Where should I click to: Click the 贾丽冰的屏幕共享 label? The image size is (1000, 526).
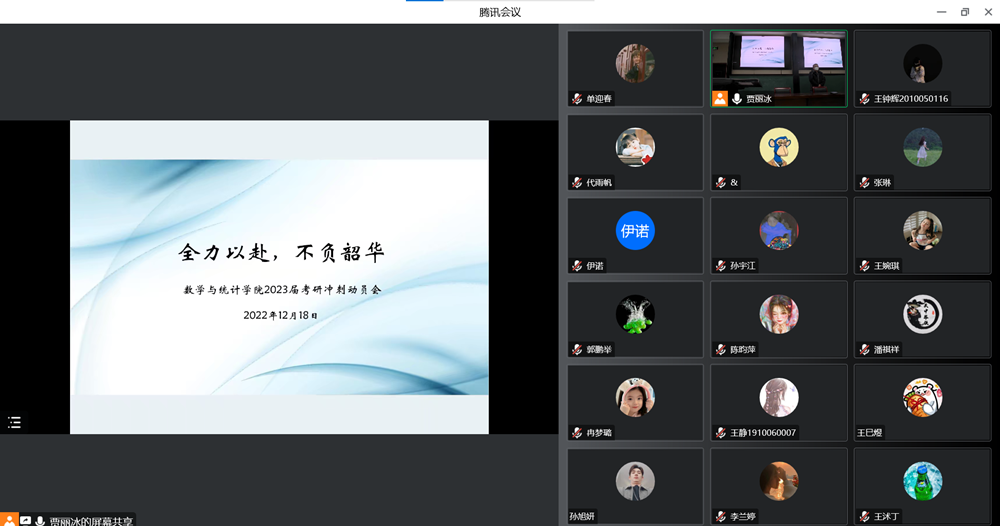coord(91,520)
